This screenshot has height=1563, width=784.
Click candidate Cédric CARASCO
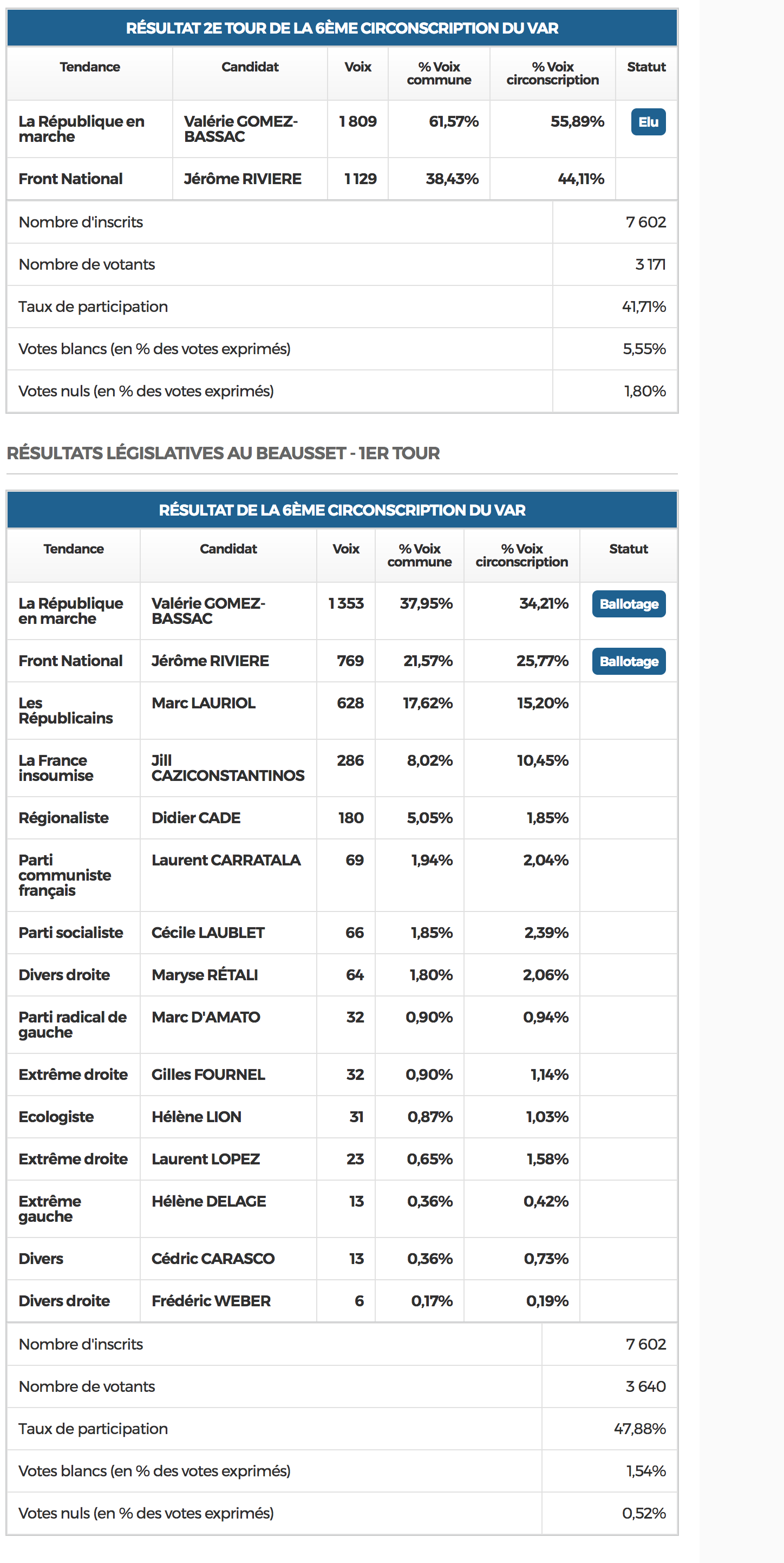tap(212, 1259)
